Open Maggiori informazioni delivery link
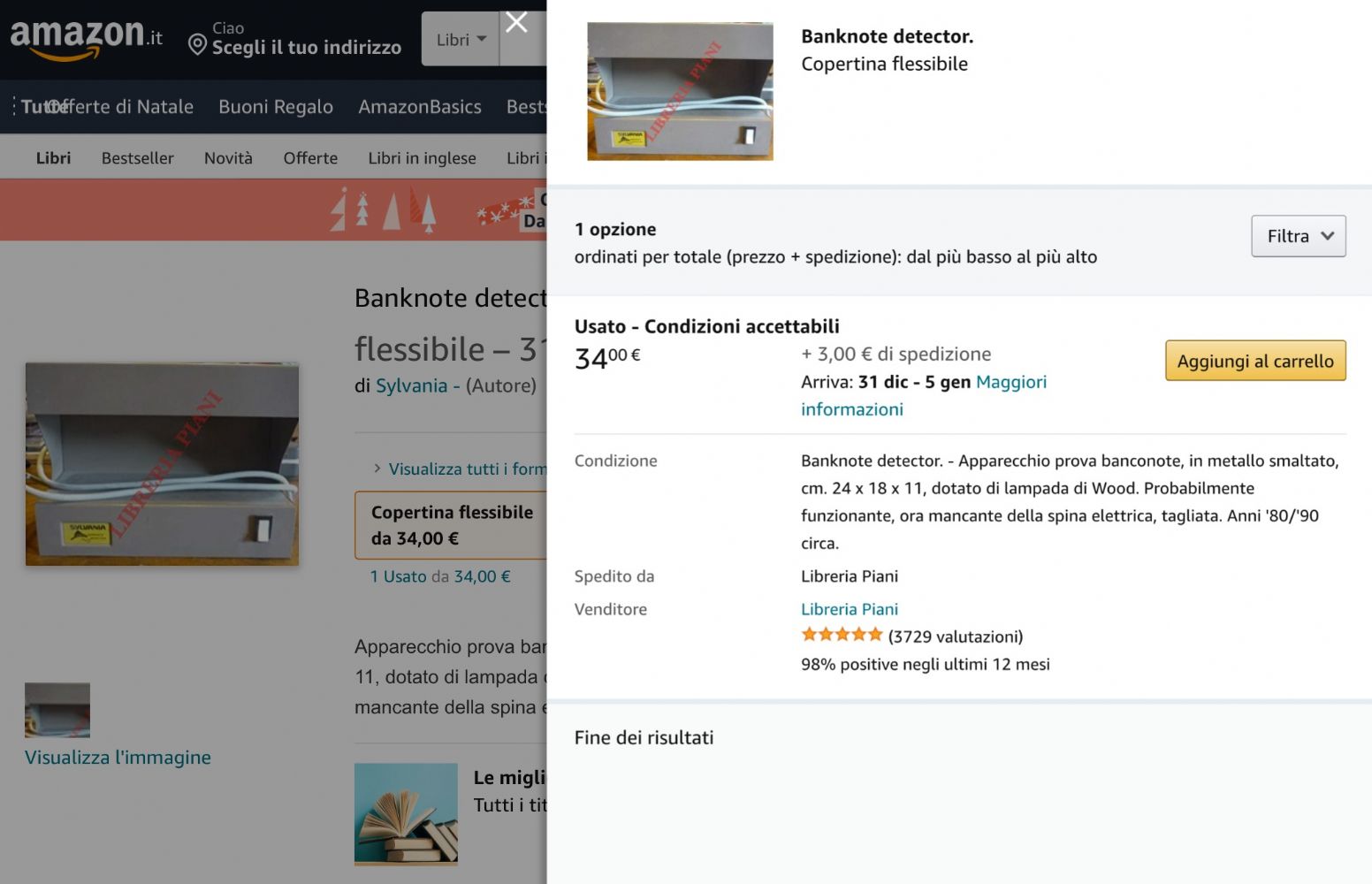Screen dimensions: 1372x884 point(924,395)
